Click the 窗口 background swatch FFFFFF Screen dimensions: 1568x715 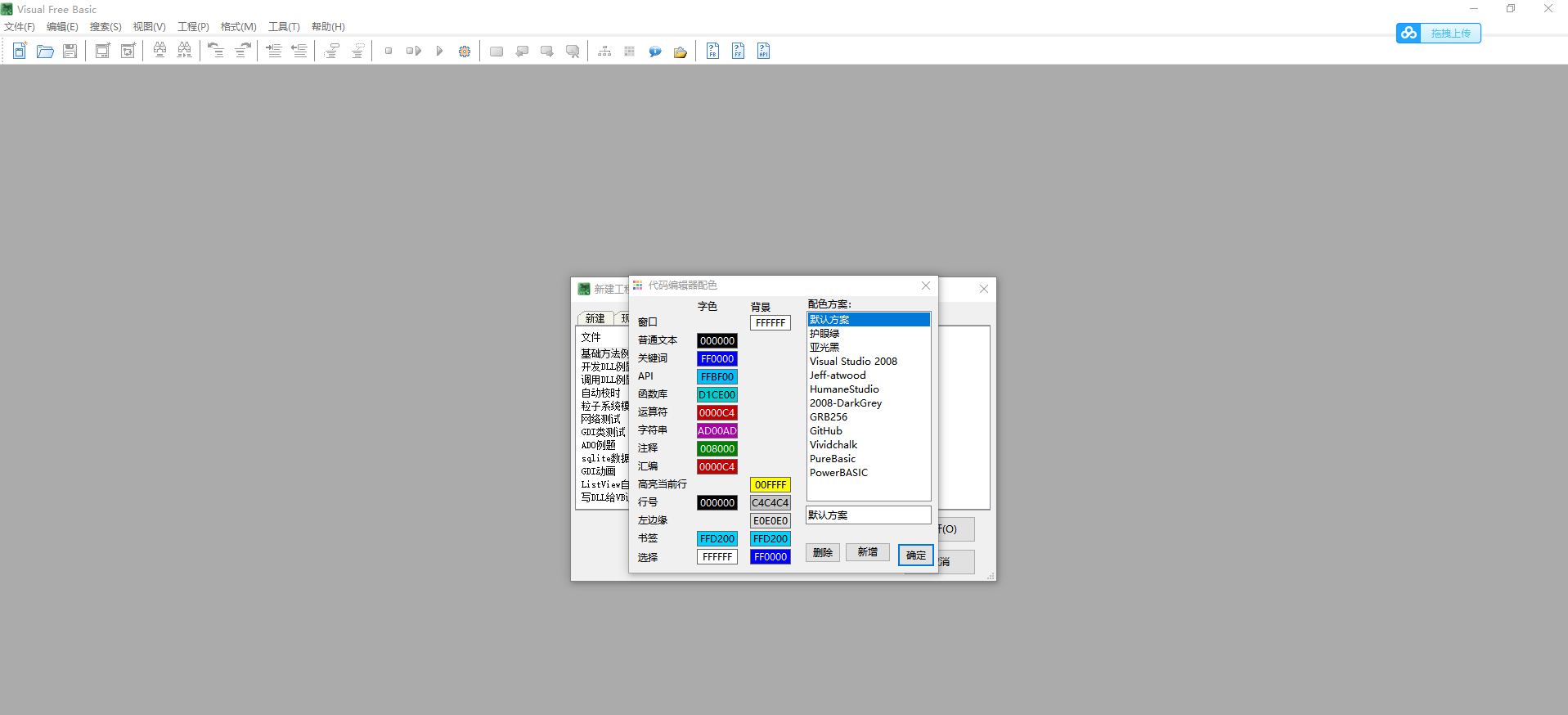771,323
